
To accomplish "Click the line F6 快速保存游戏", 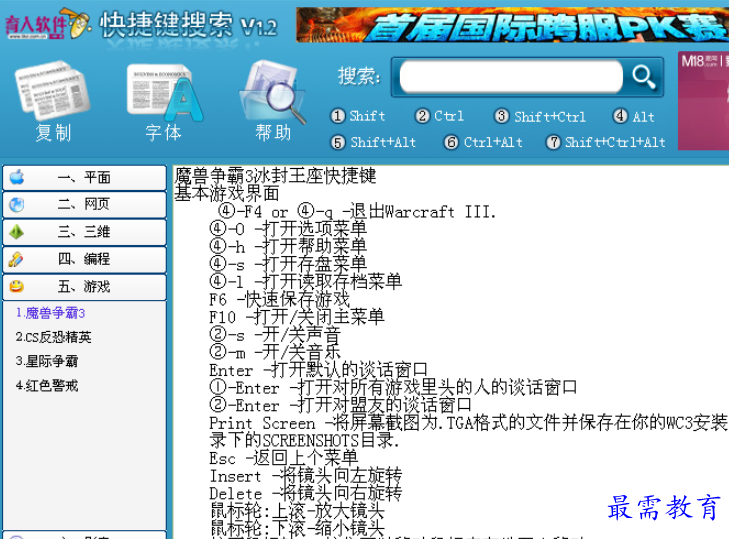I will click(279, 299).
